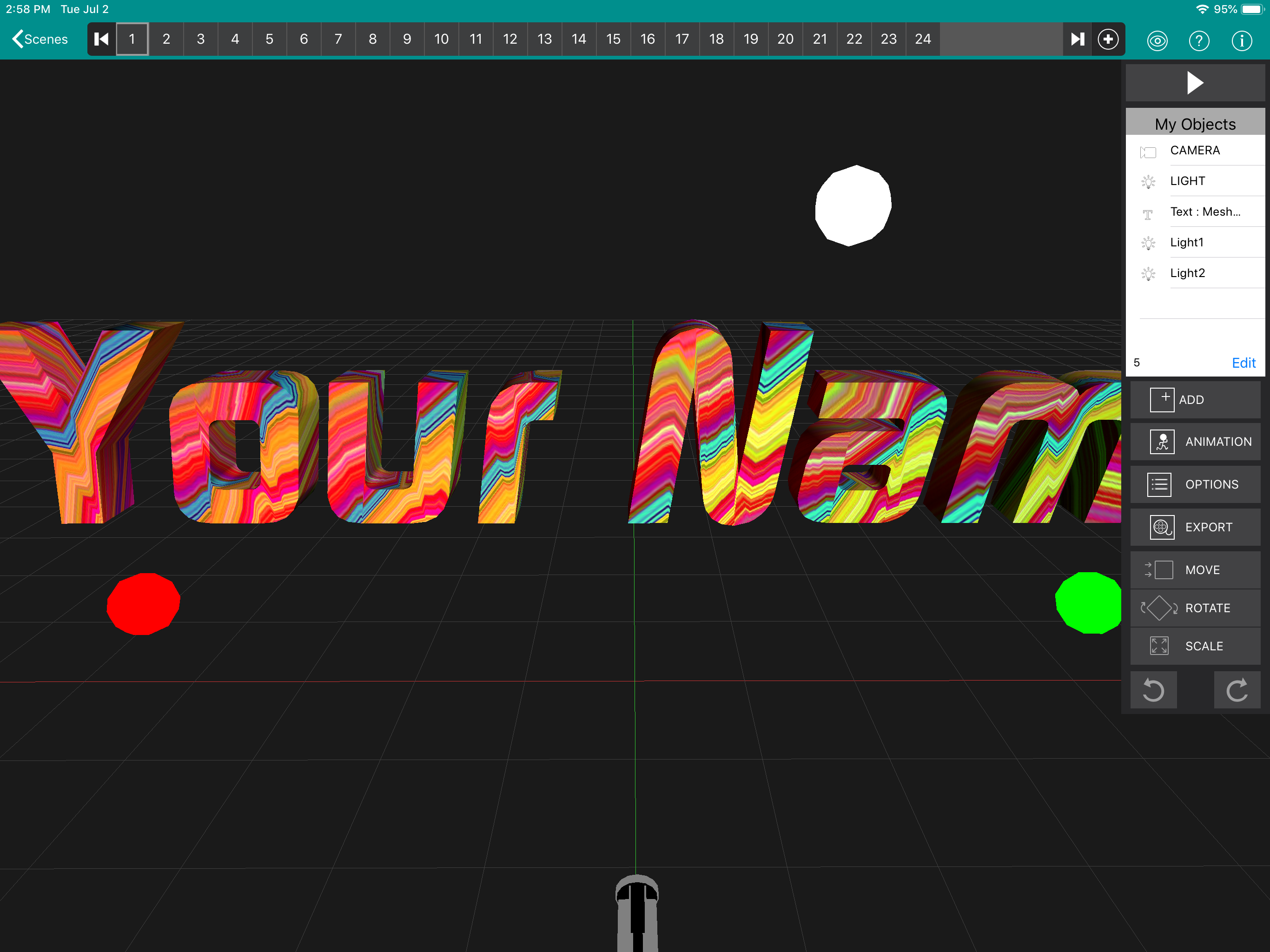Select frame 12 in timeline

click(510, 39)
